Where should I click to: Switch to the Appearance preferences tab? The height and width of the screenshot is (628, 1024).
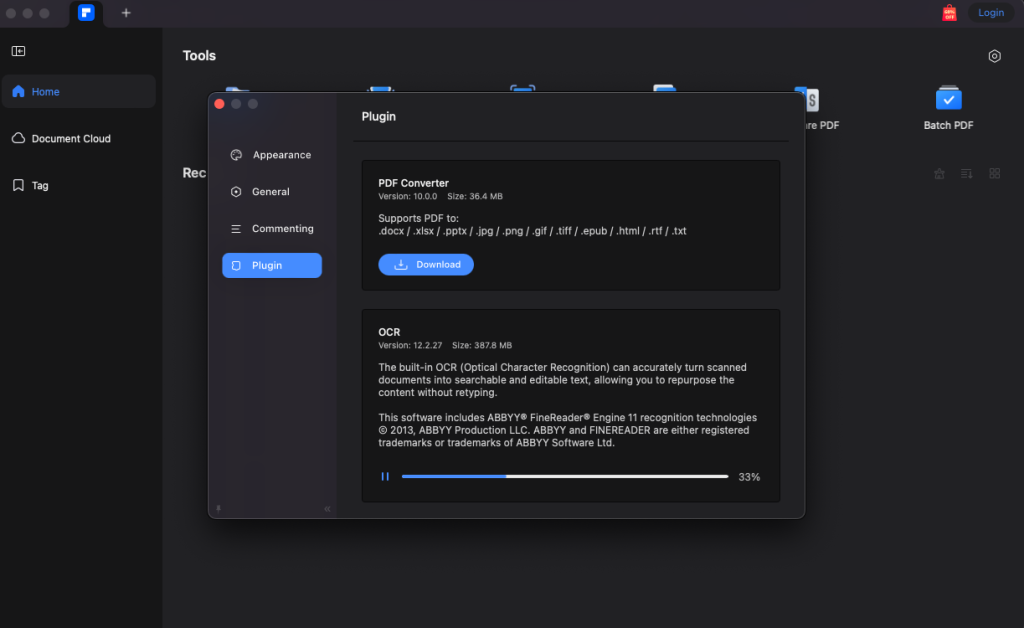(x=271, y=155)
